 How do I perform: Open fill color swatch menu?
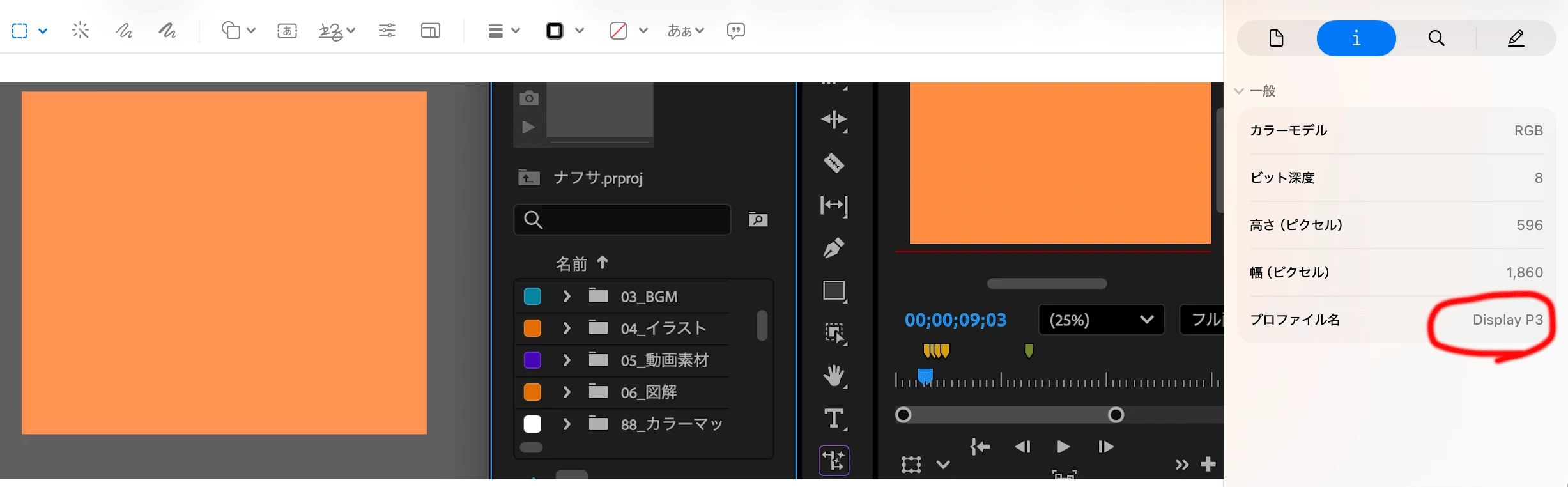click(628, 31)
